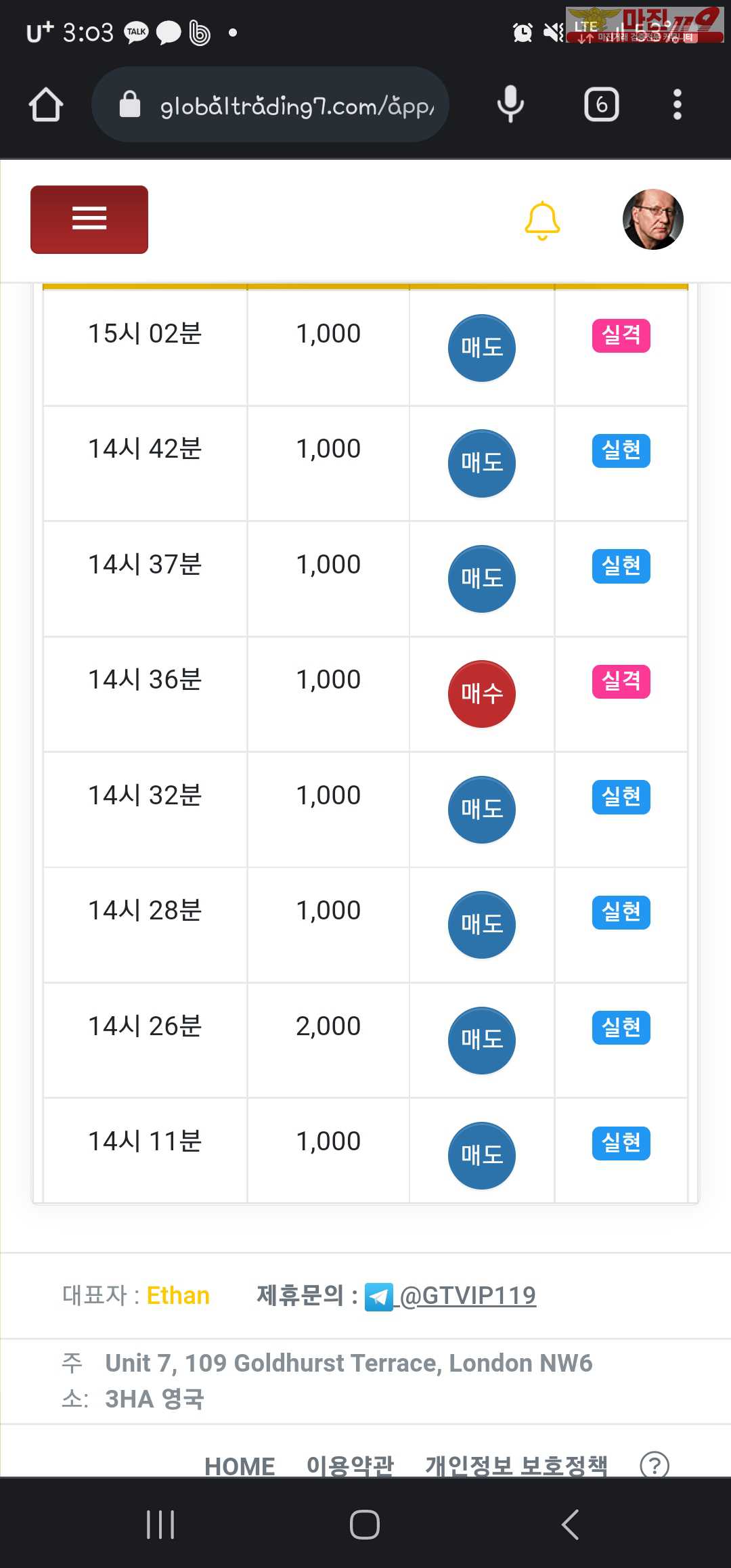Select the 실격 badge for 14시 36분
Image resolution: width=731 pixels, height=1568 pixels.
point(621,681)
